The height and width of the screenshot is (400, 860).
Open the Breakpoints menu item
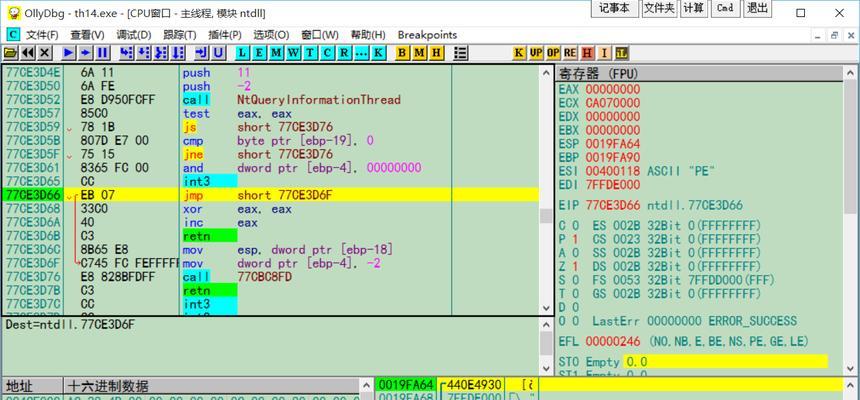[427, 35]
